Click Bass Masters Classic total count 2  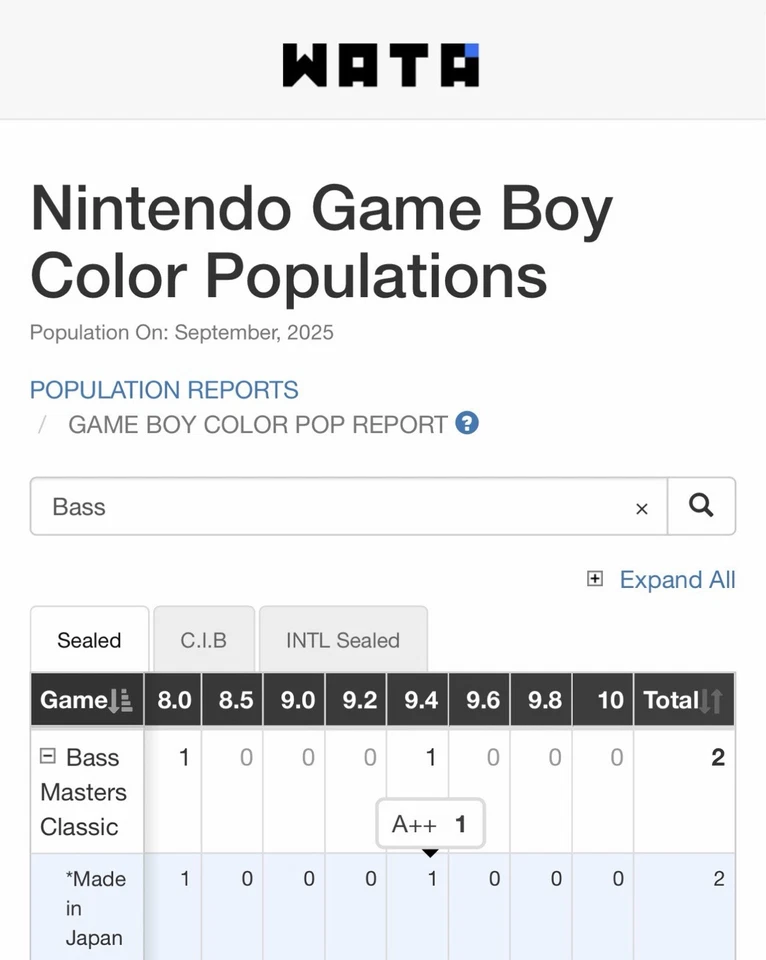(x=717, y=758)
